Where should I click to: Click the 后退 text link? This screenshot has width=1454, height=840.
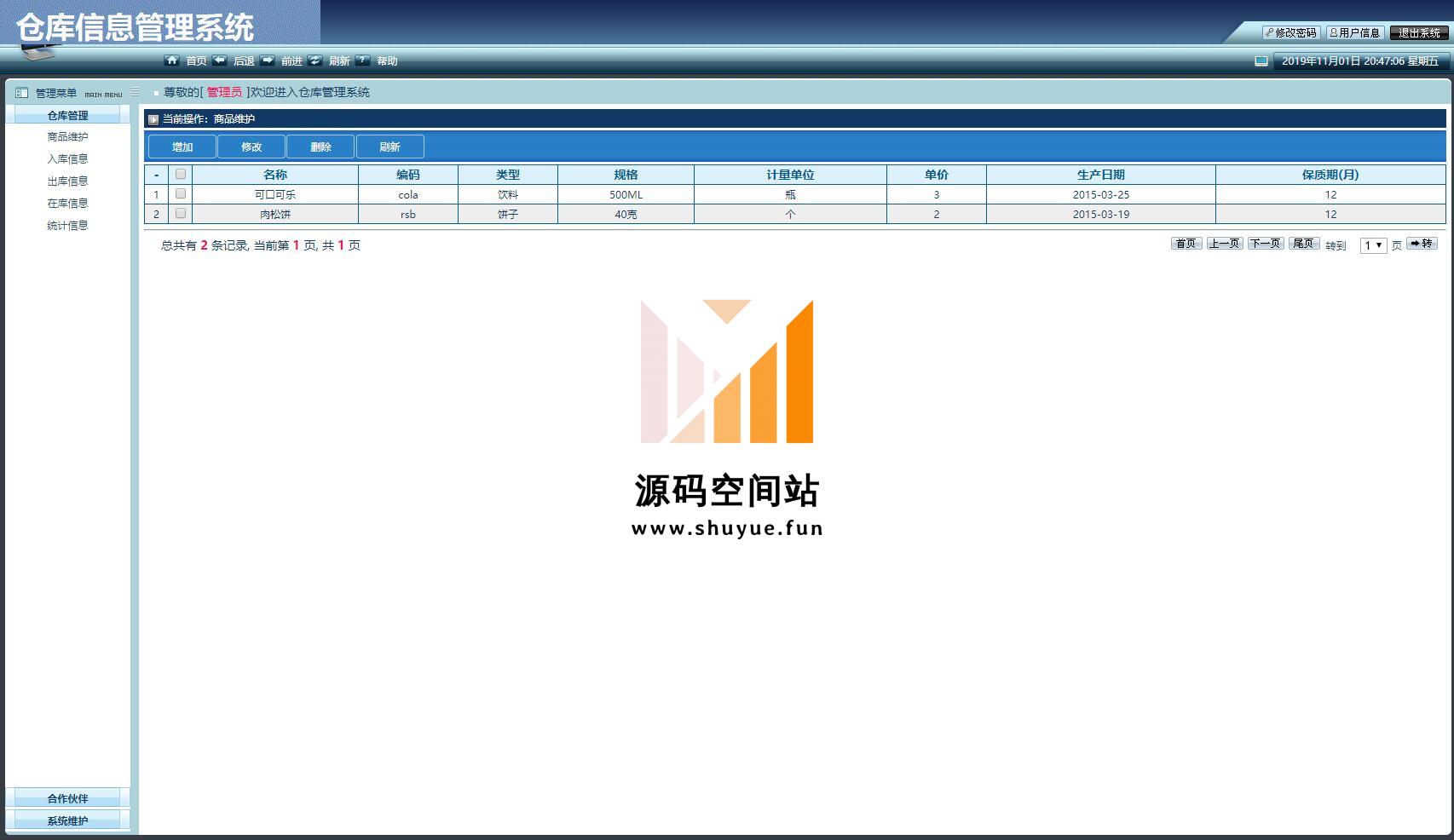(x=245, y=61)
